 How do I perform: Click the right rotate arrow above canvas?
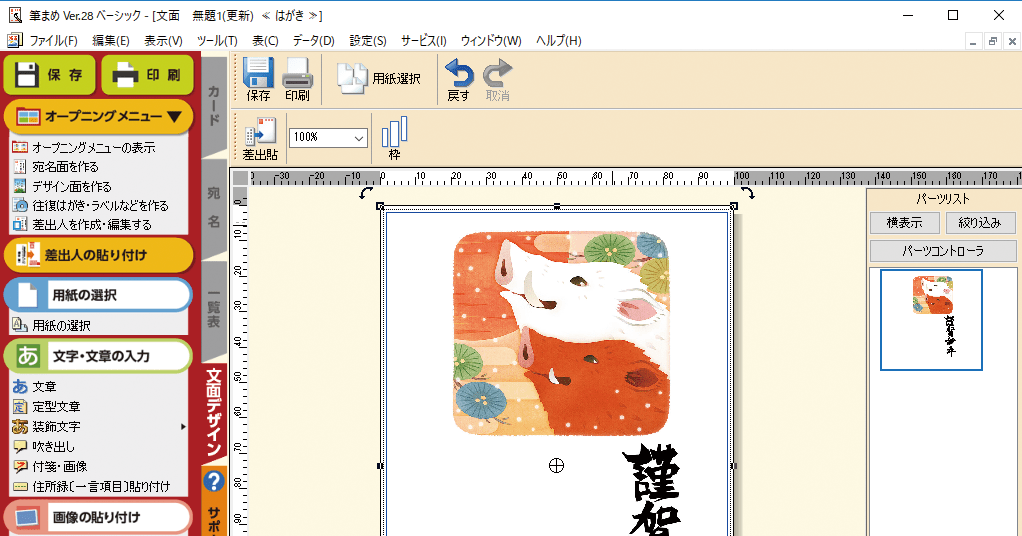[747, 192]
